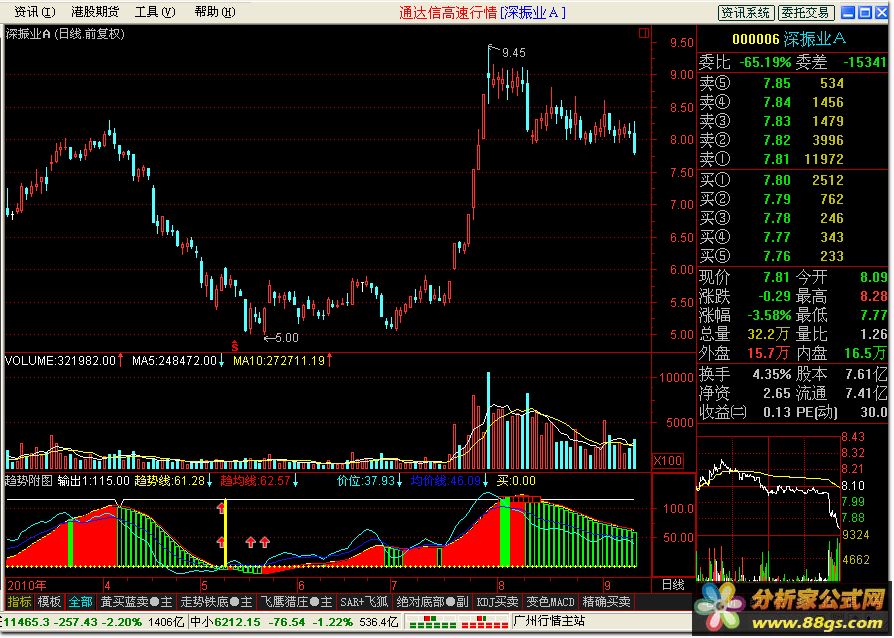Select the 走势铁底●主 indicator tab
This screenshot has height=638, width=894.
pyautogui.click(x=216, y=602)
